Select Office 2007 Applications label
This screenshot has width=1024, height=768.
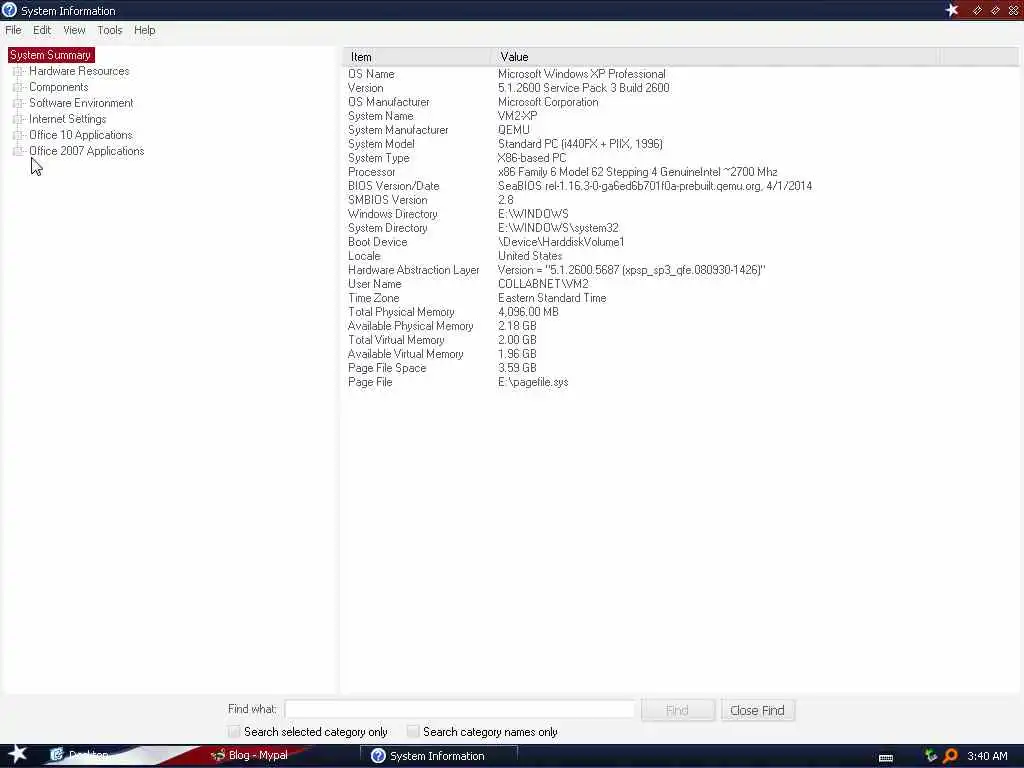(86, 151)
